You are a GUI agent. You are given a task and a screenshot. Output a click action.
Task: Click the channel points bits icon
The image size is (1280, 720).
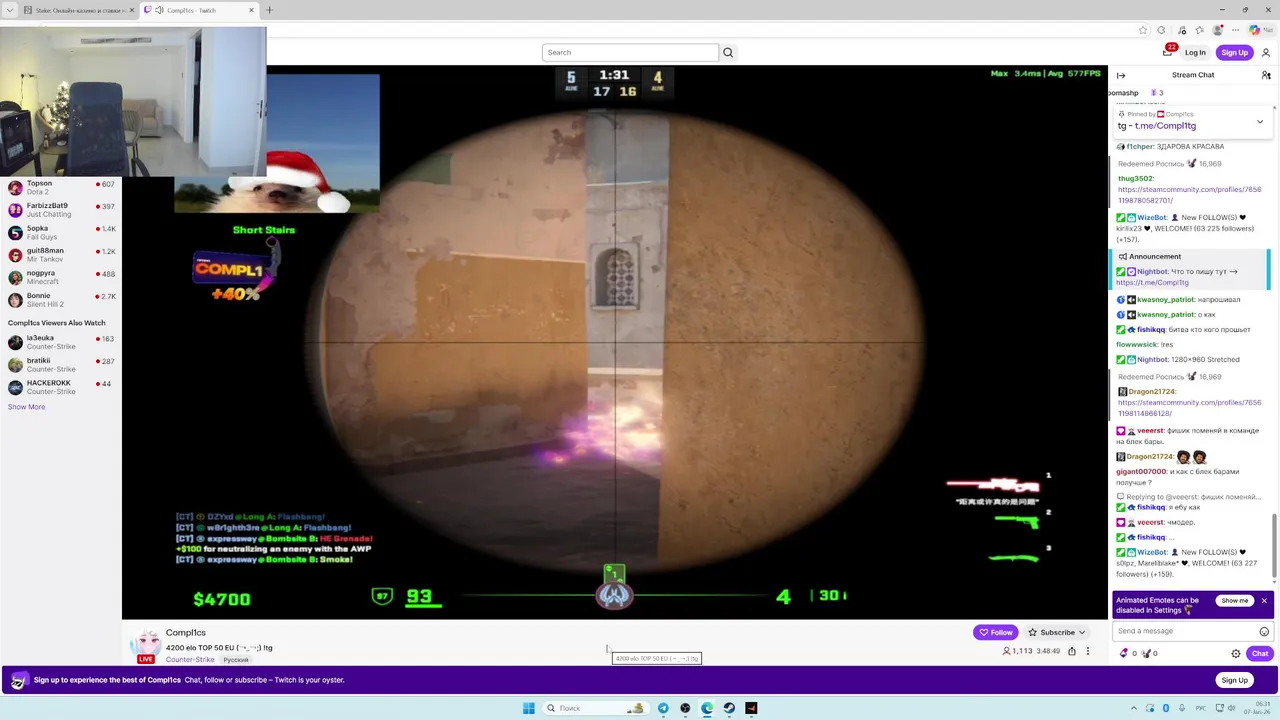(x=1123, y=653)
